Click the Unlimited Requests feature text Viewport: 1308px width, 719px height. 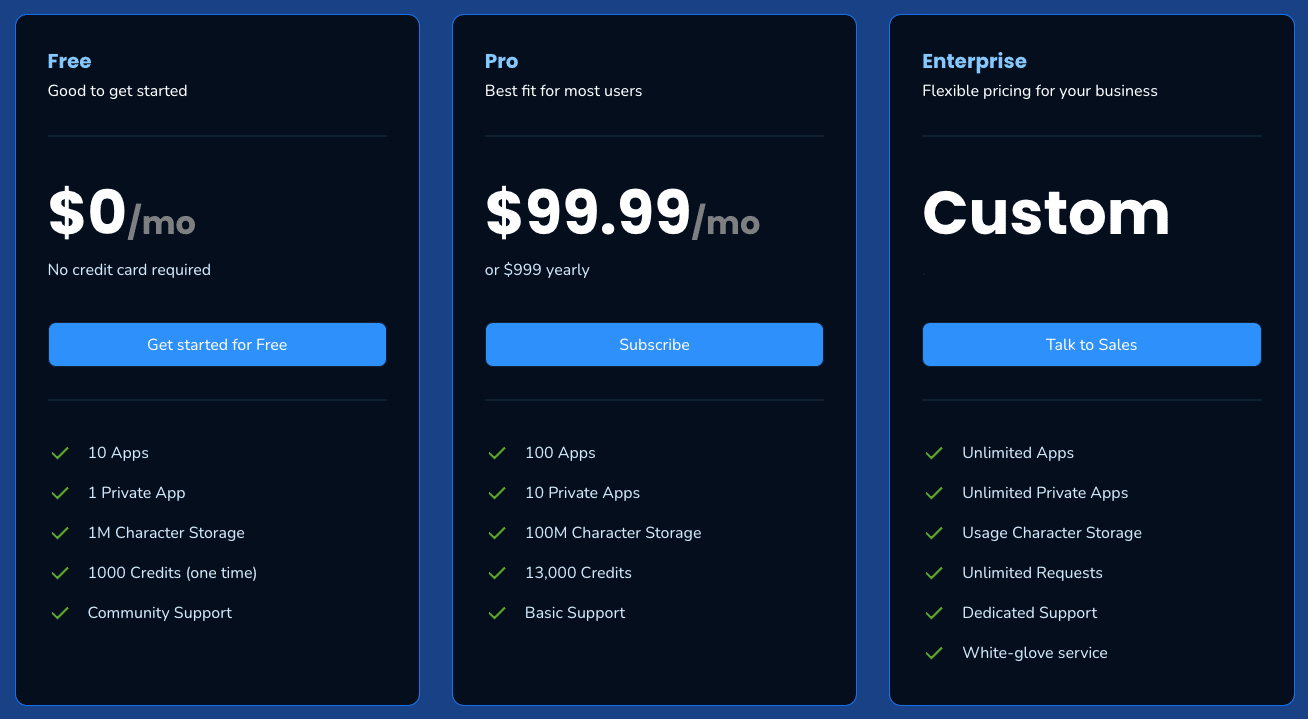[1032, 573]
